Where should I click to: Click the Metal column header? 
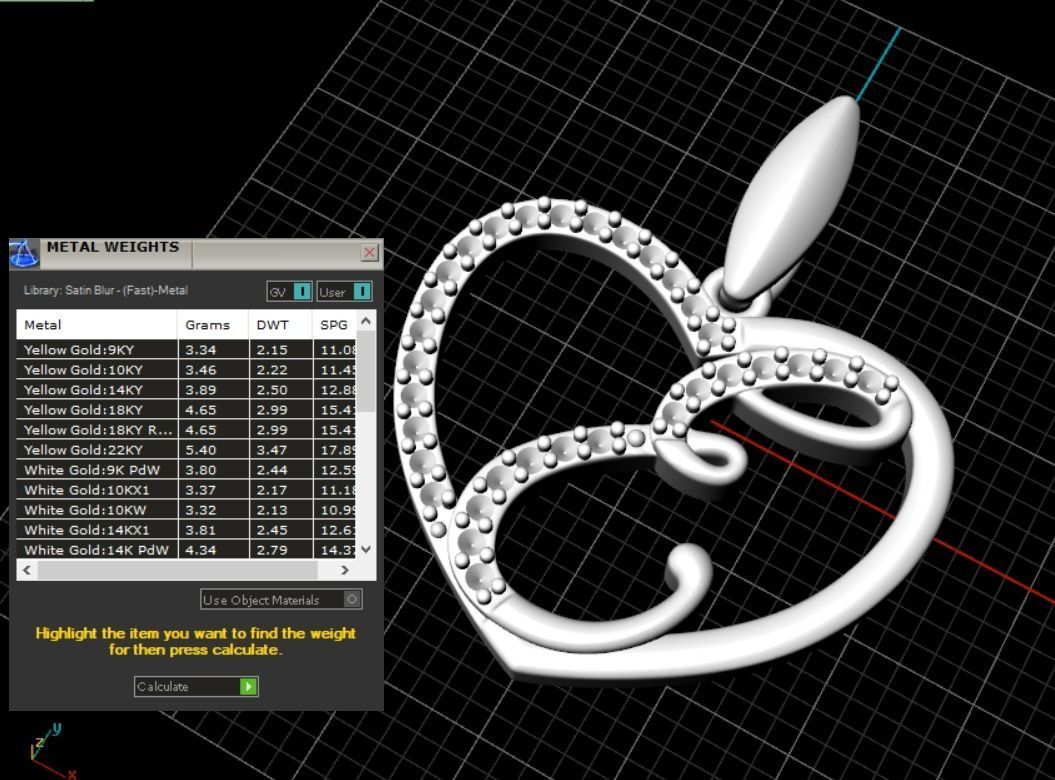[x=97, y=324]
